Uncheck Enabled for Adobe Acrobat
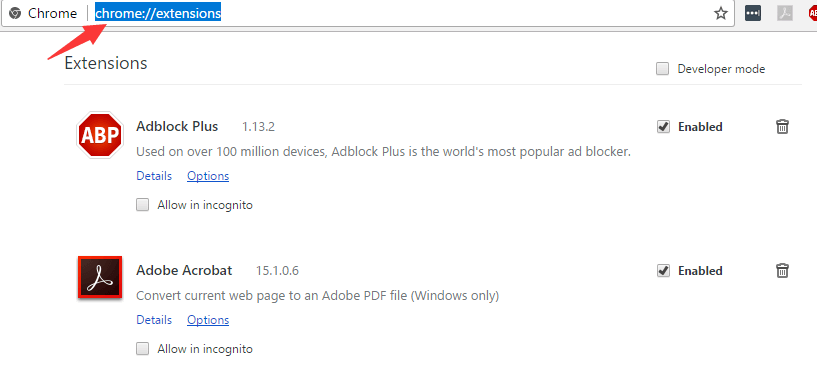Screen dimensions: 817x384 pos(663,270)
